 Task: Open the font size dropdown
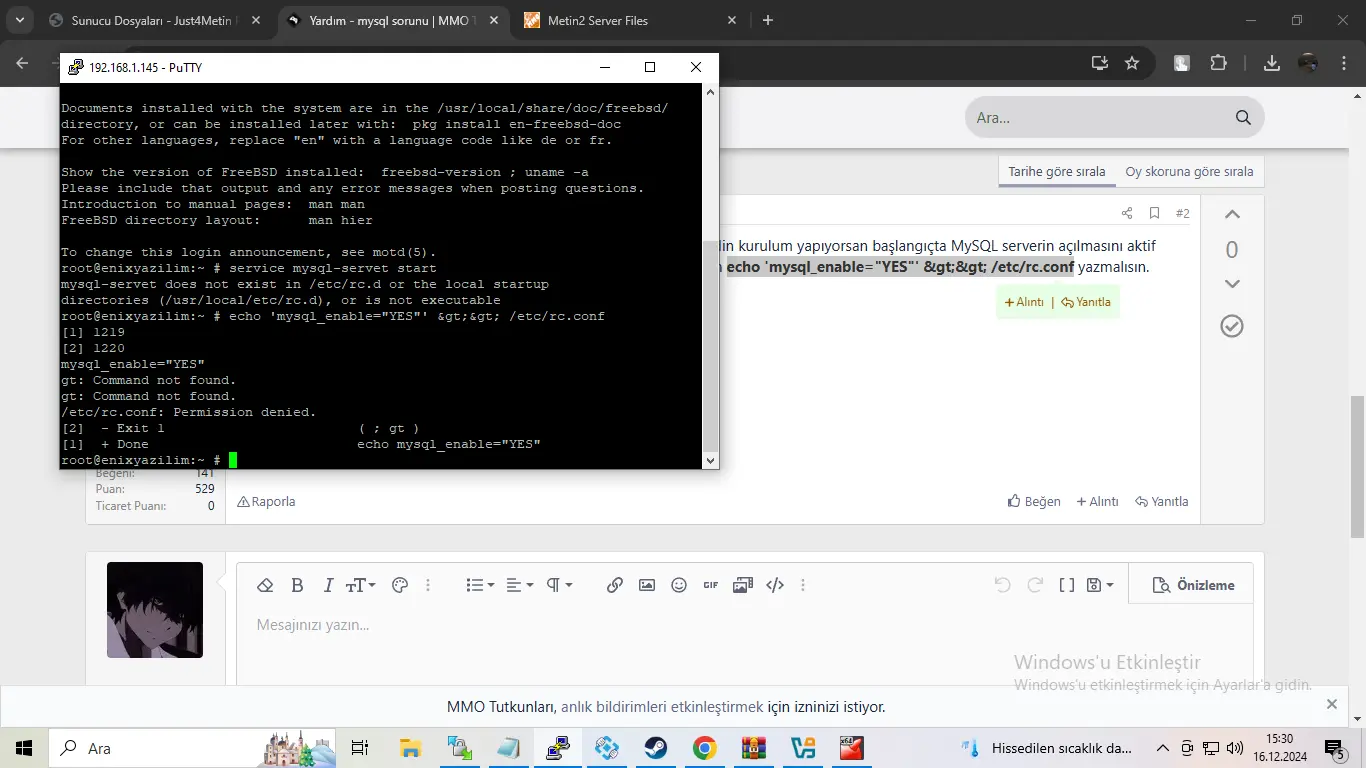click(358, 584)
